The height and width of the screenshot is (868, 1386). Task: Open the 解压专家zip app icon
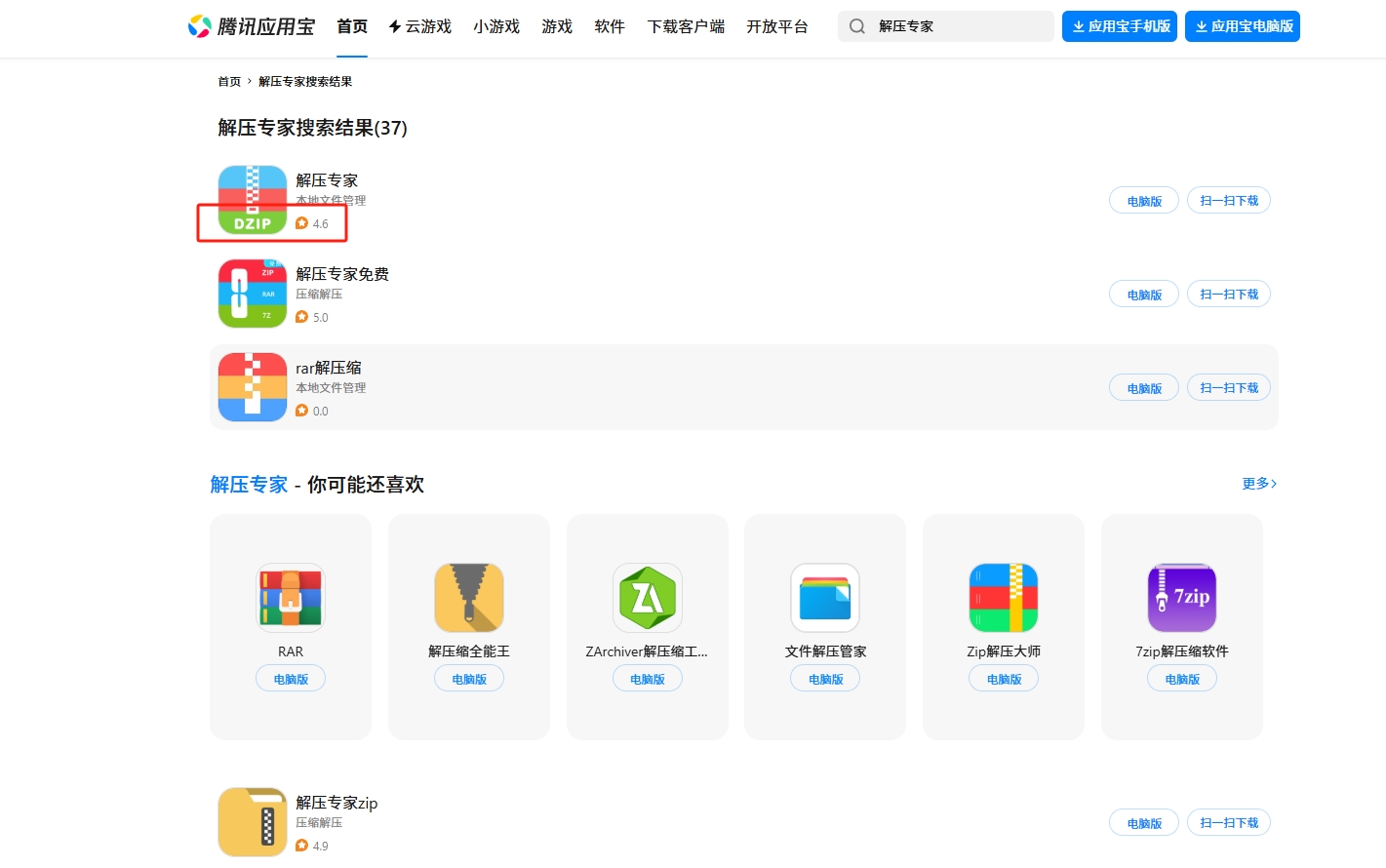253,822
